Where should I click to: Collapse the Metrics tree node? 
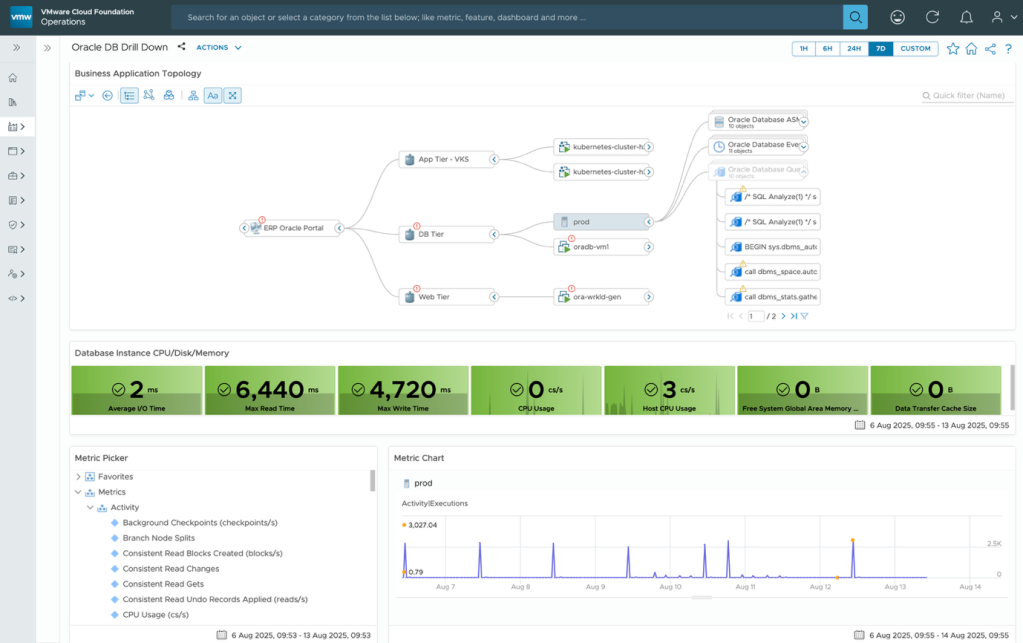[x=79, y=492]
